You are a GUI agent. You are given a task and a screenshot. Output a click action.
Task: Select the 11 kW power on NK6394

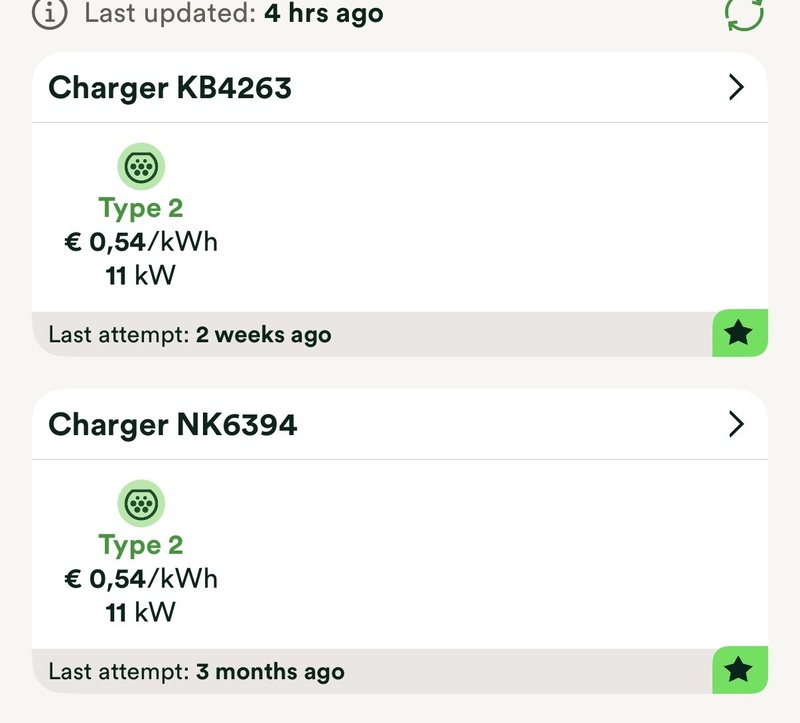pyautogui.click(x=141, y=612)
